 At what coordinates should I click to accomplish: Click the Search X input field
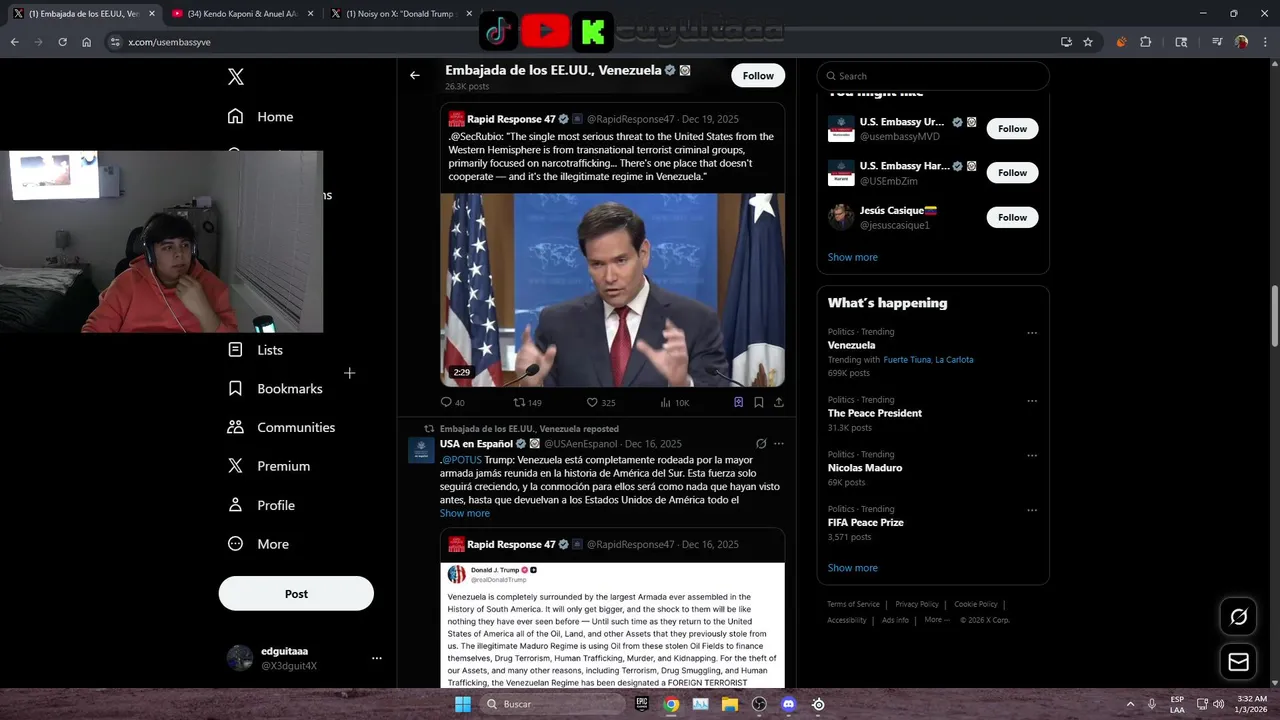(933, 76)
